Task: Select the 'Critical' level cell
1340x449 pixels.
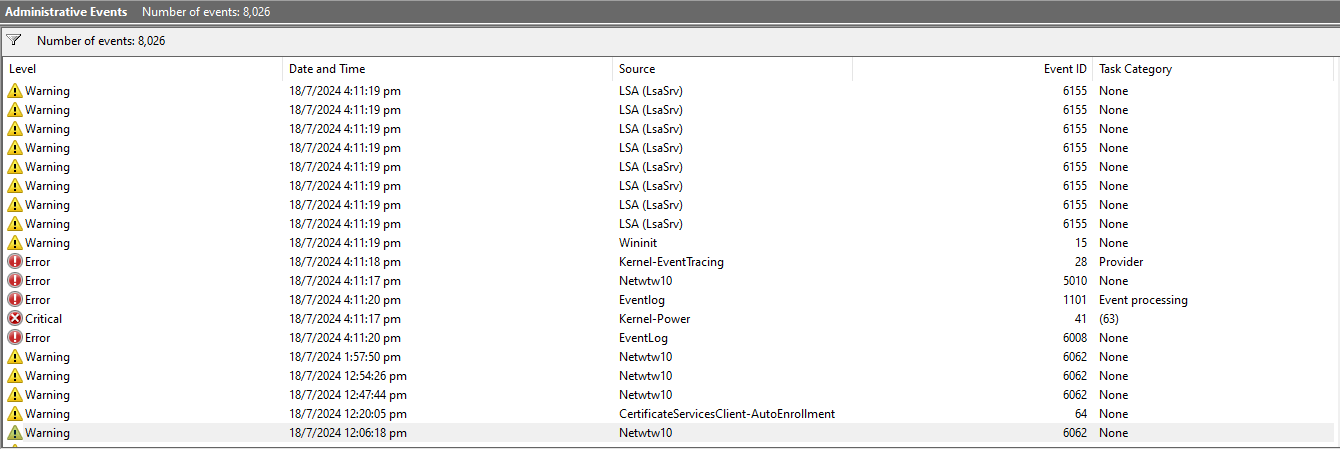Action: tap(43, 319)
